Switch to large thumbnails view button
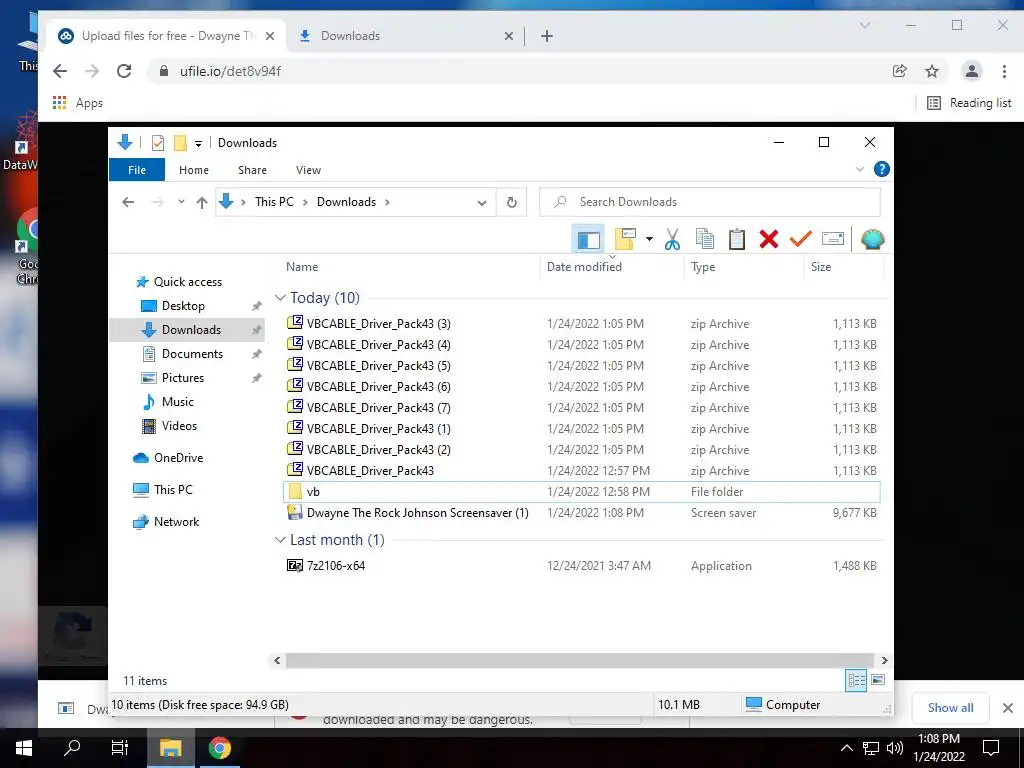Screen dimensions: 1024x768 (878, 680)
